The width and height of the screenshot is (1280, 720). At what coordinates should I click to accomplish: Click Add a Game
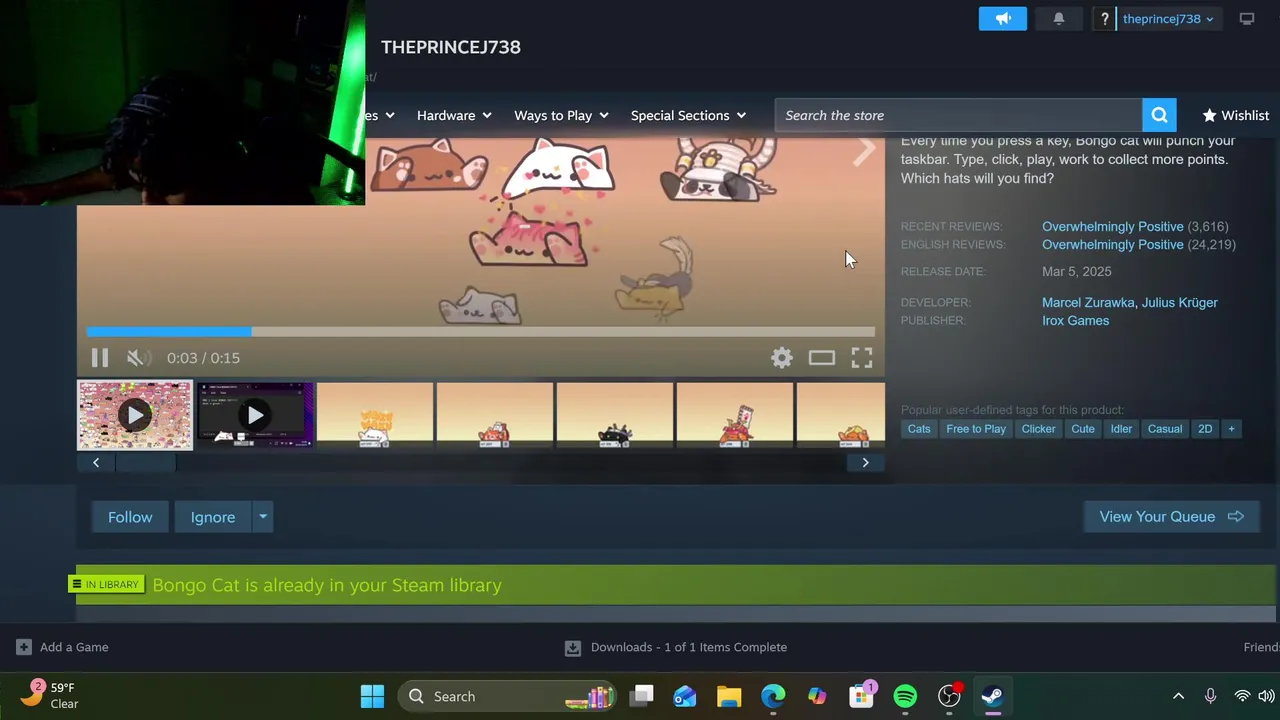coord(62,647)
